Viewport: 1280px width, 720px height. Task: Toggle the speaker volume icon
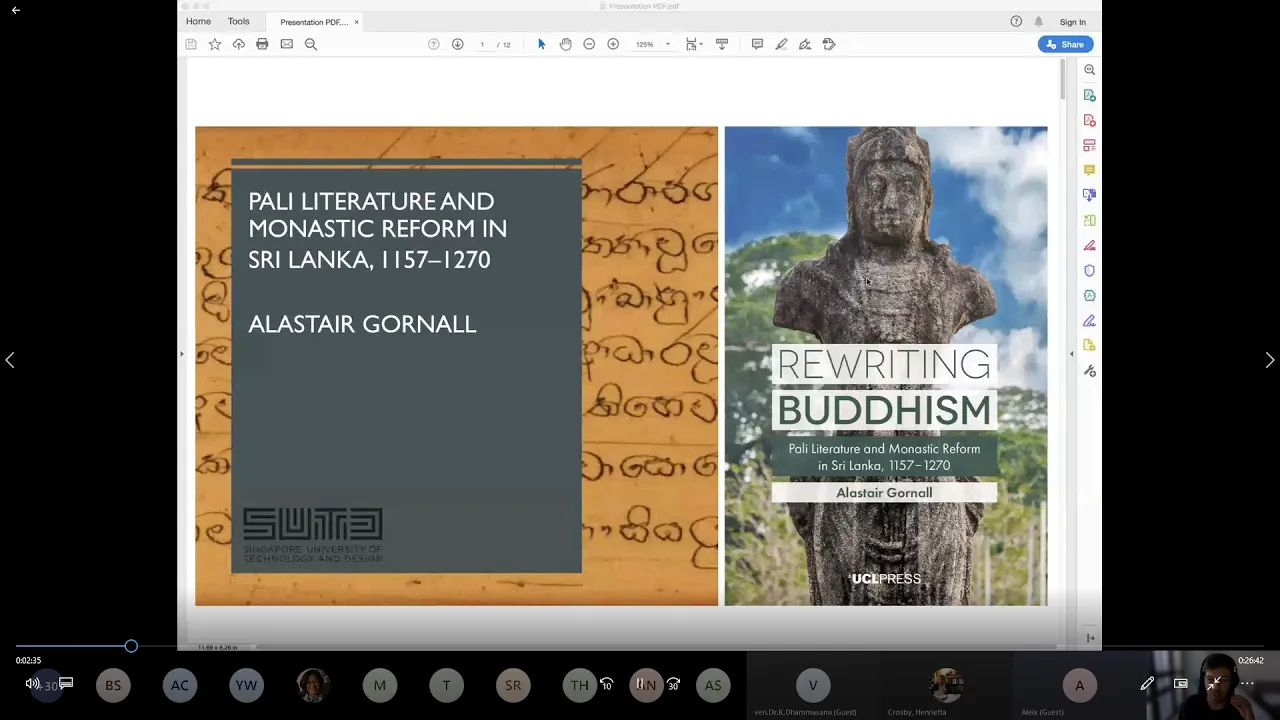click(32, 684)
